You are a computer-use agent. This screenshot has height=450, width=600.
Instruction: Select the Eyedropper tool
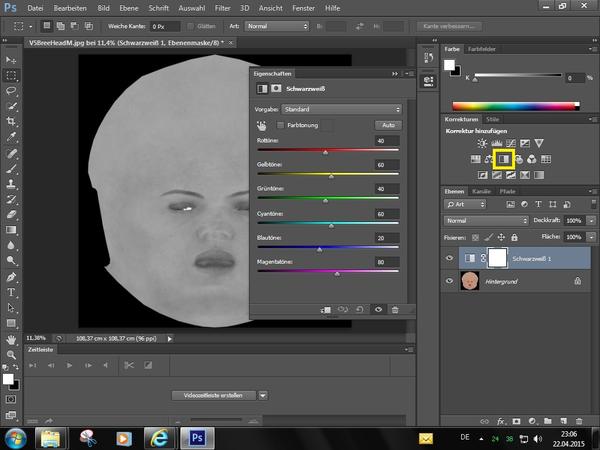pos(11,138)
